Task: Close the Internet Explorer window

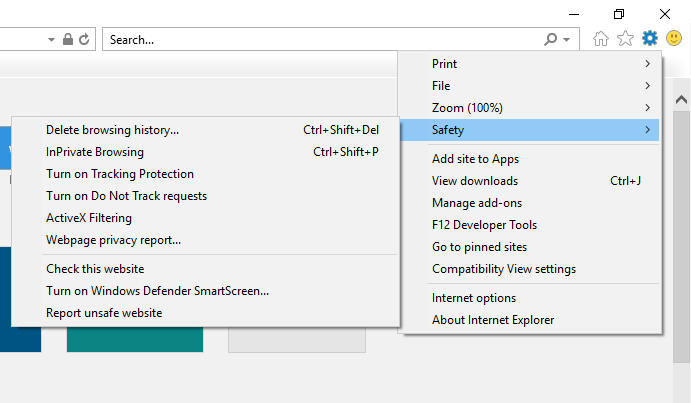Action: coord(665,14)
